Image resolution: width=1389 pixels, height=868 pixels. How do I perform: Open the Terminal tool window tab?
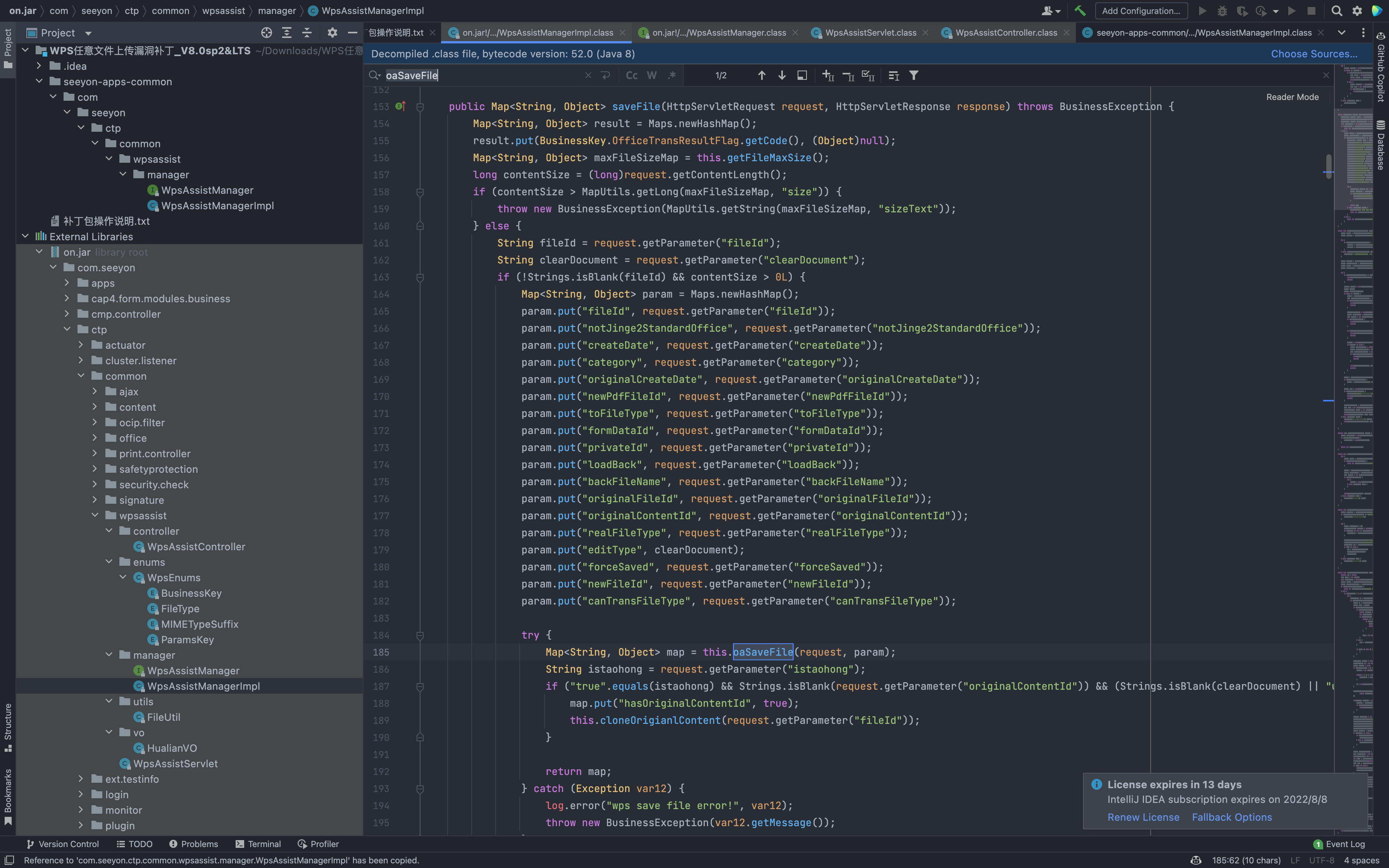coord(258,844)
